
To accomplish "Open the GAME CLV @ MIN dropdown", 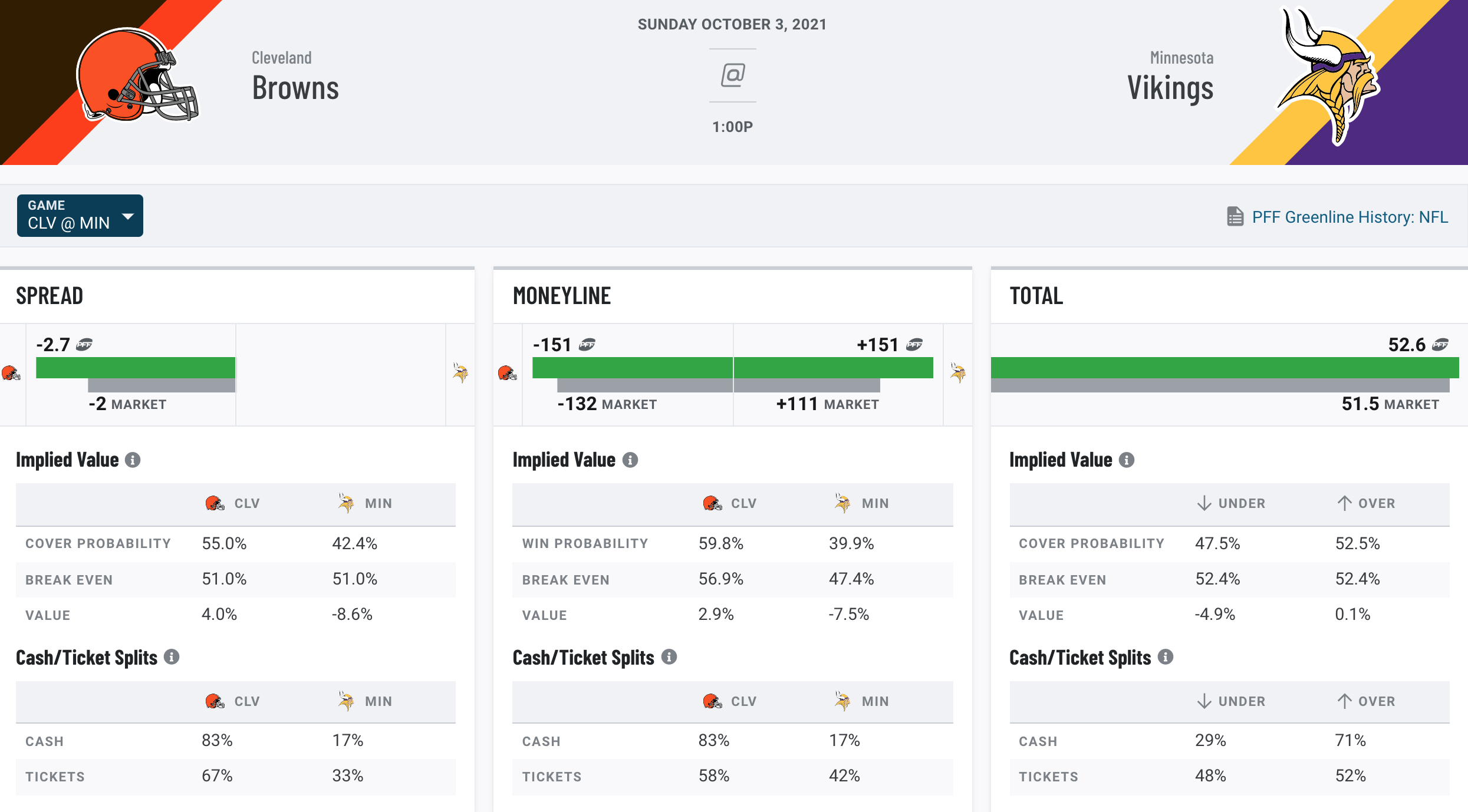I will point(80,215).
